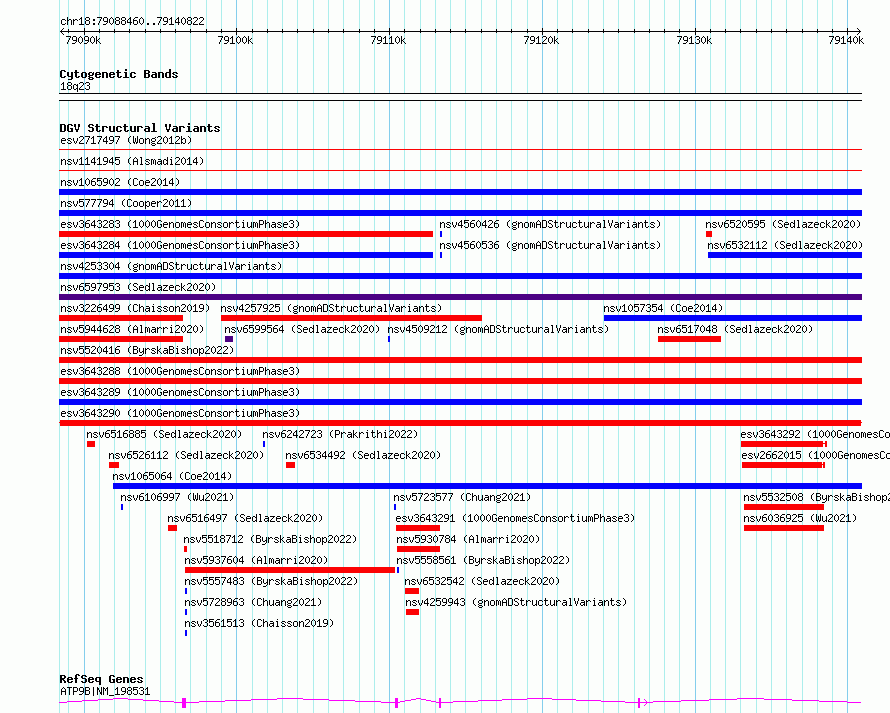
Task: Select the nsv6534492 red variant block
Action: pyautogui.click(x=291, y=465)
